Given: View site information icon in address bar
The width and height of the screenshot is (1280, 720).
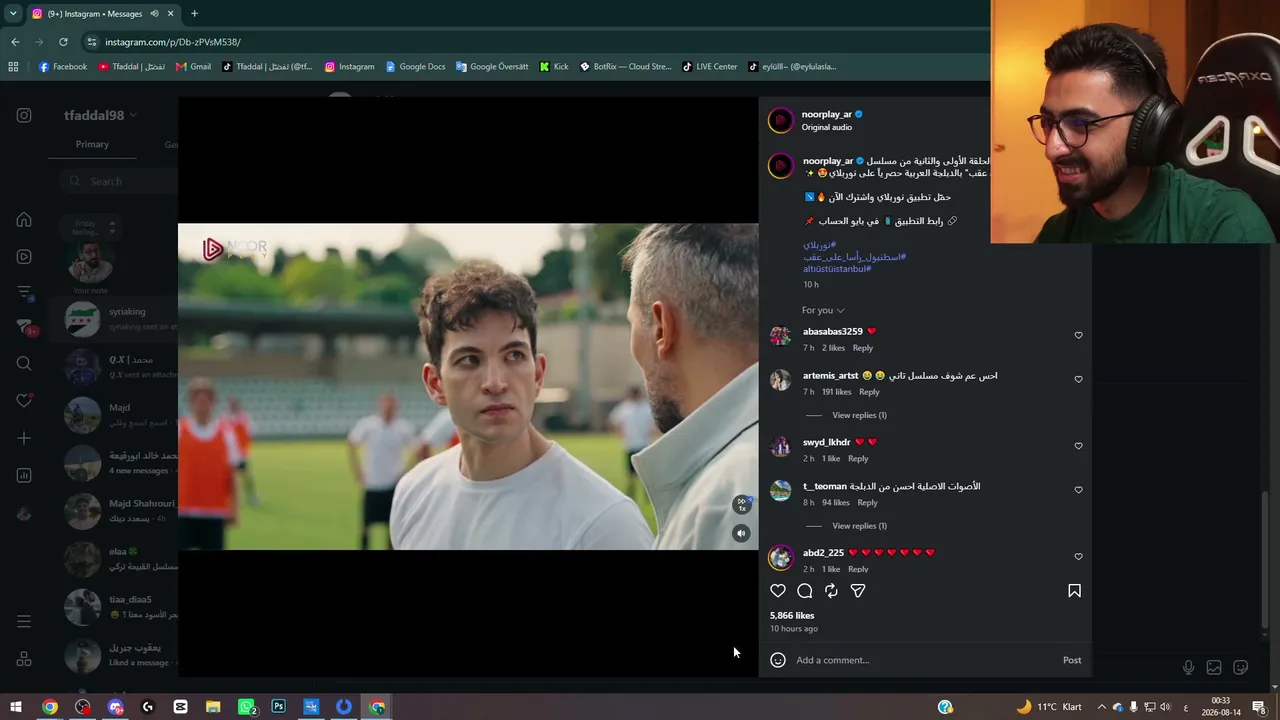Looking at the screenshot, I should (x=92, y=42).
